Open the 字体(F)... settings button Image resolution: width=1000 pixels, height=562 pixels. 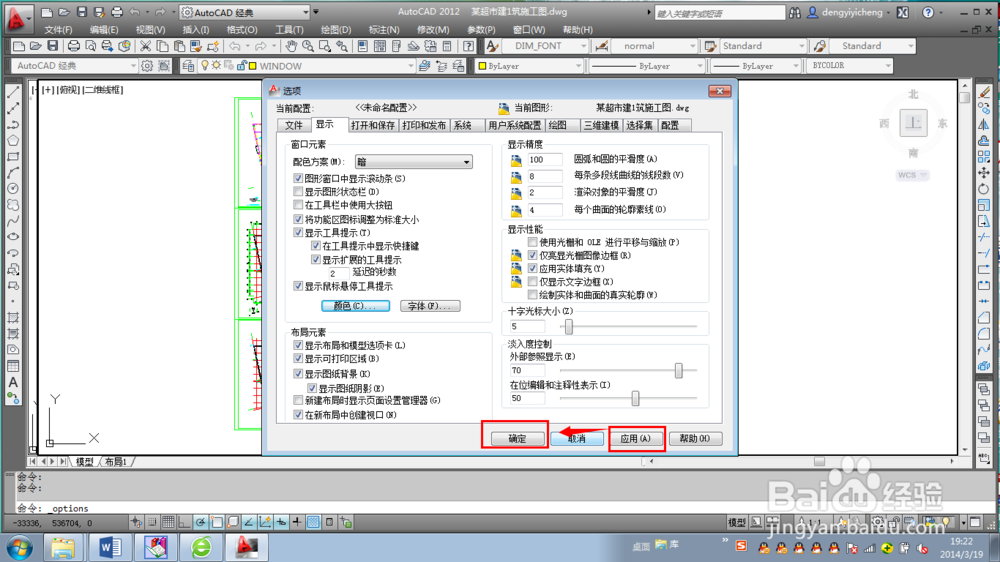click(430, 306)
